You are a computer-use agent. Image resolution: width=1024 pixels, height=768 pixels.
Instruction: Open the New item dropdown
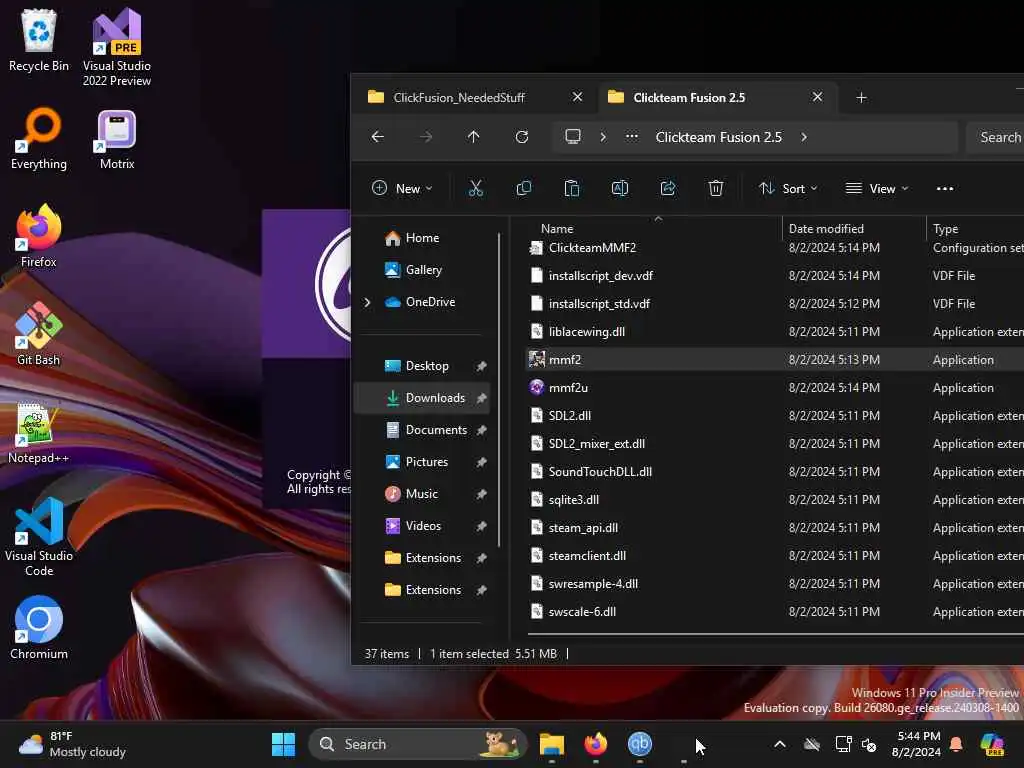point(402,189)
